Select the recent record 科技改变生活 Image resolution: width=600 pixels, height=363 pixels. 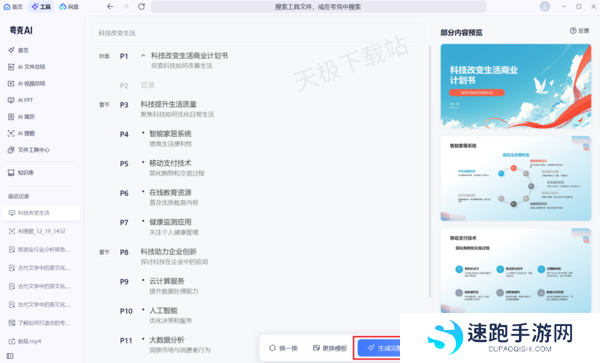pos(41,213)
